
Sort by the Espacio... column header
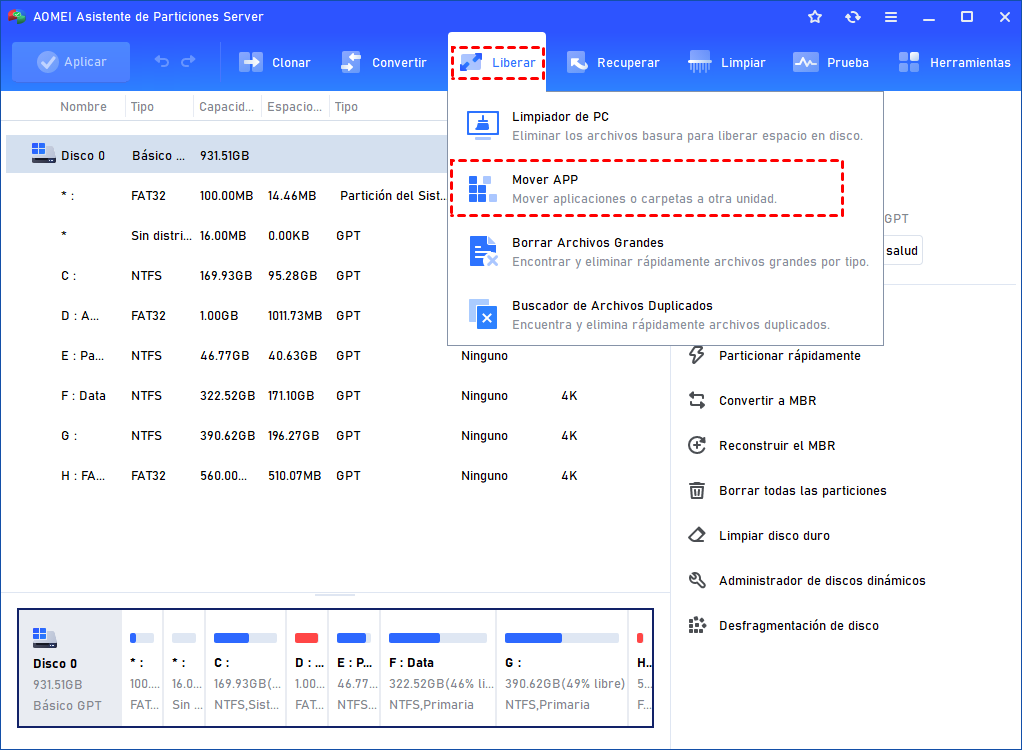pyautogui.click(x=295, y=107)
